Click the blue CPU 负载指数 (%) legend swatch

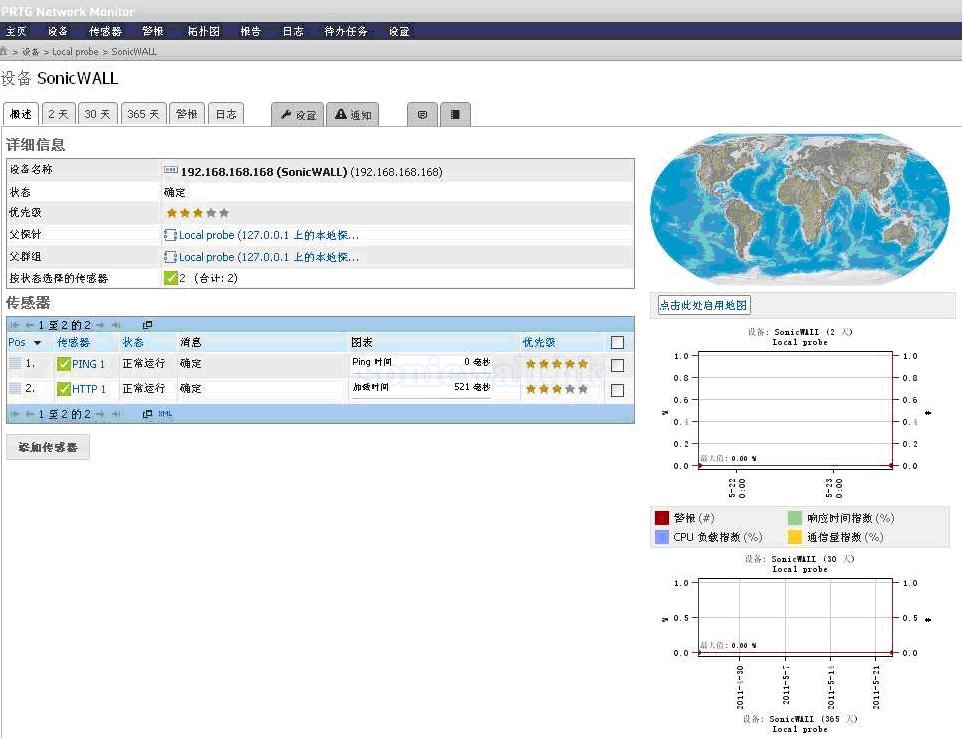pyautogui.click(x=662, y=537)
